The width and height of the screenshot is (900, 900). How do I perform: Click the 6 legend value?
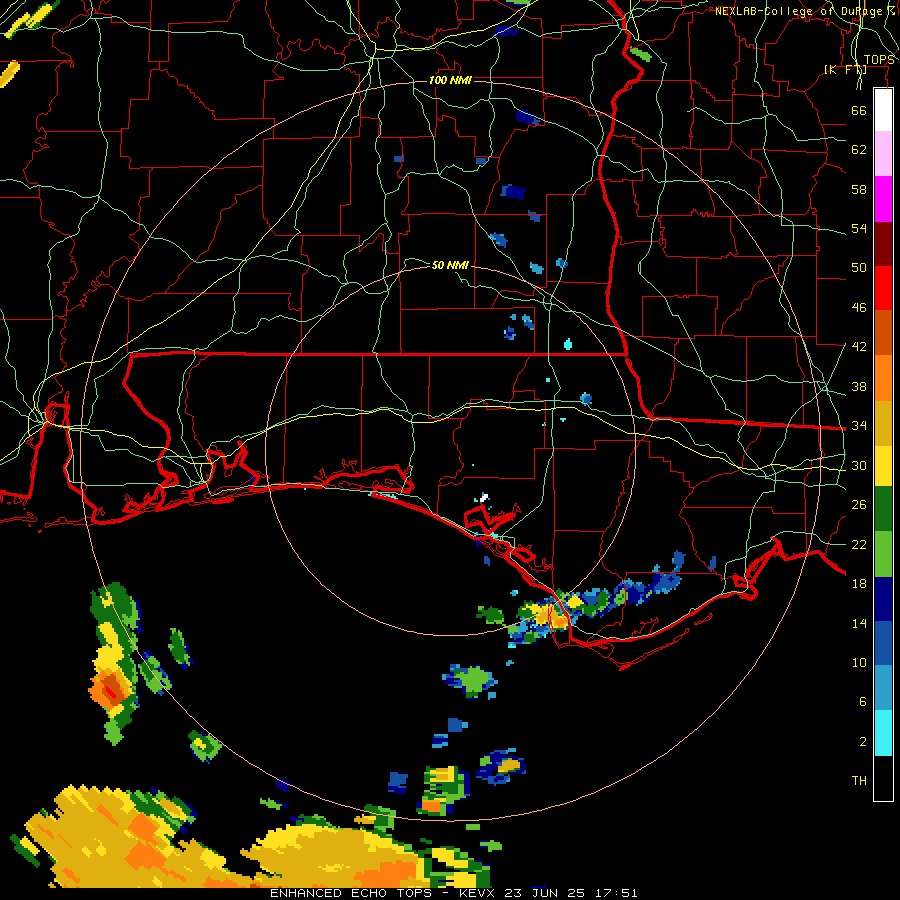tap(862, 701)
